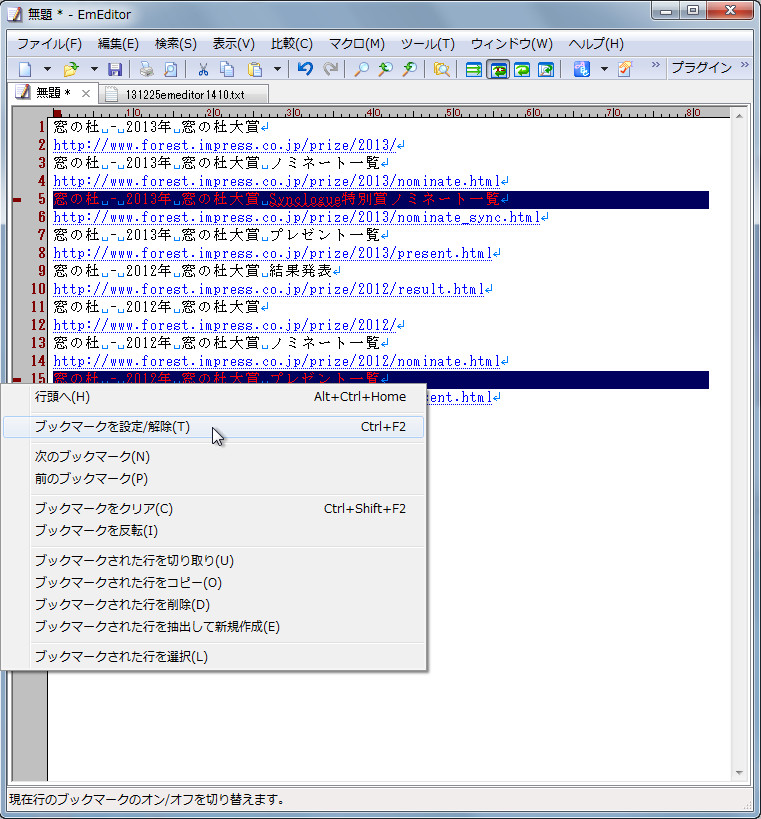Expand the プラグイン toolbar chevron

click(x=745, y=65)
